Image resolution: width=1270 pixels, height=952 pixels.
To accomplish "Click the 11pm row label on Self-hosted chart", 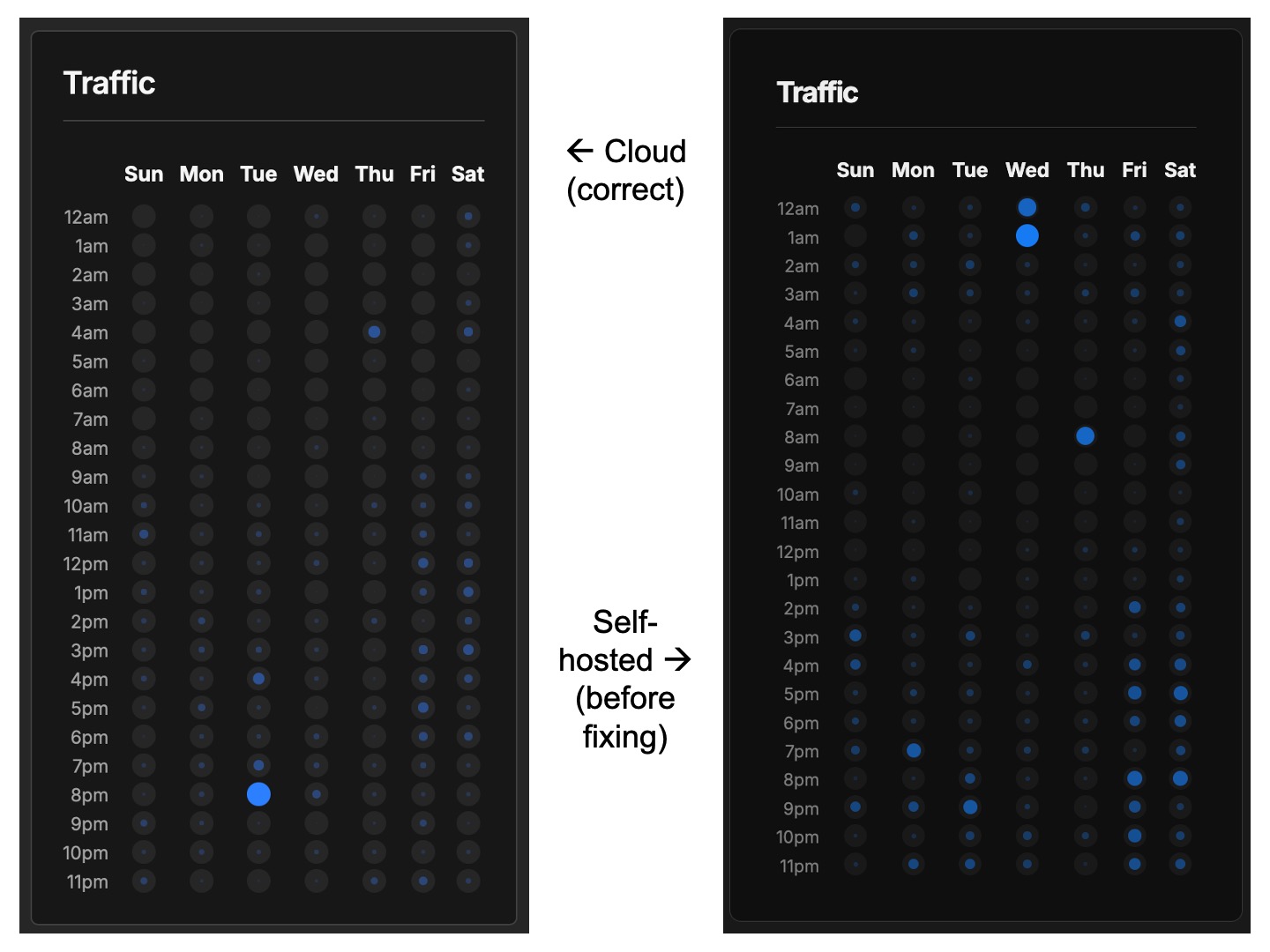I will [x=799, y=866].
